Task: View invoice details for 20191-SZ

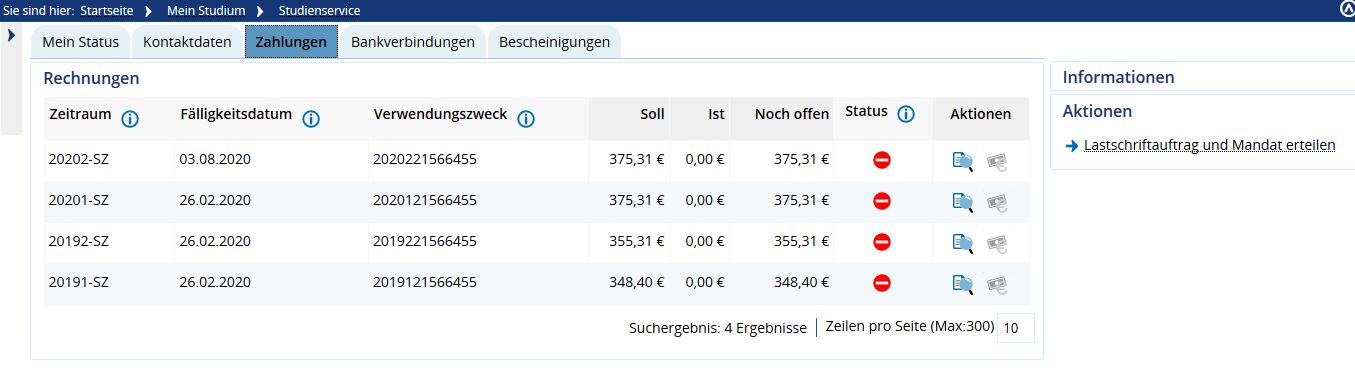Action: click(x=963, y=284)
